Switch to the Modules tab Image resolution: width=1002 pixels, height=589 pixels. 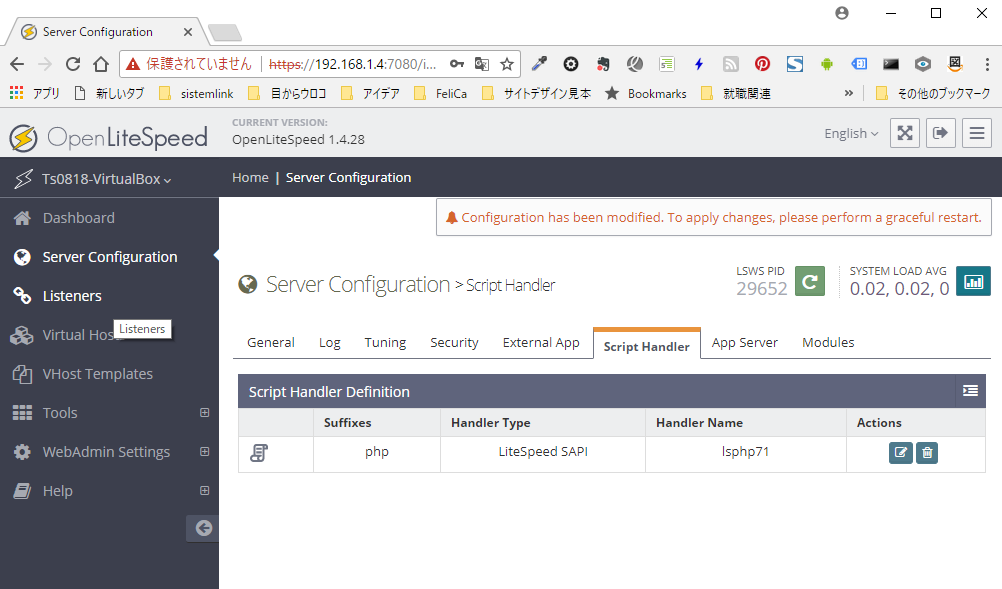(828, 342)
